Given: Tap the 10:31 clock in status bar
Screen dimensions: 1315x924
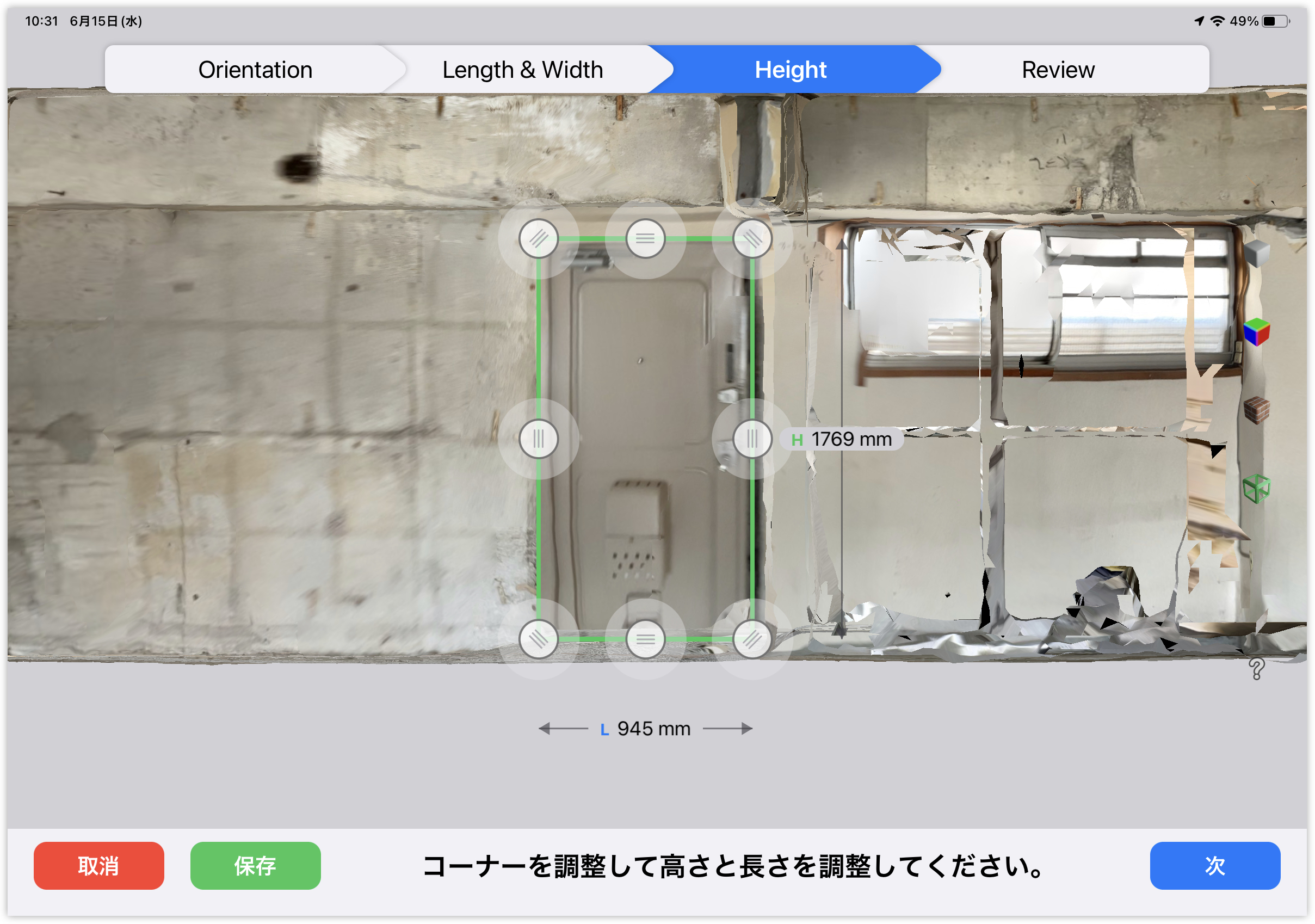Looking at the screenshot, I should pos(42,21).
